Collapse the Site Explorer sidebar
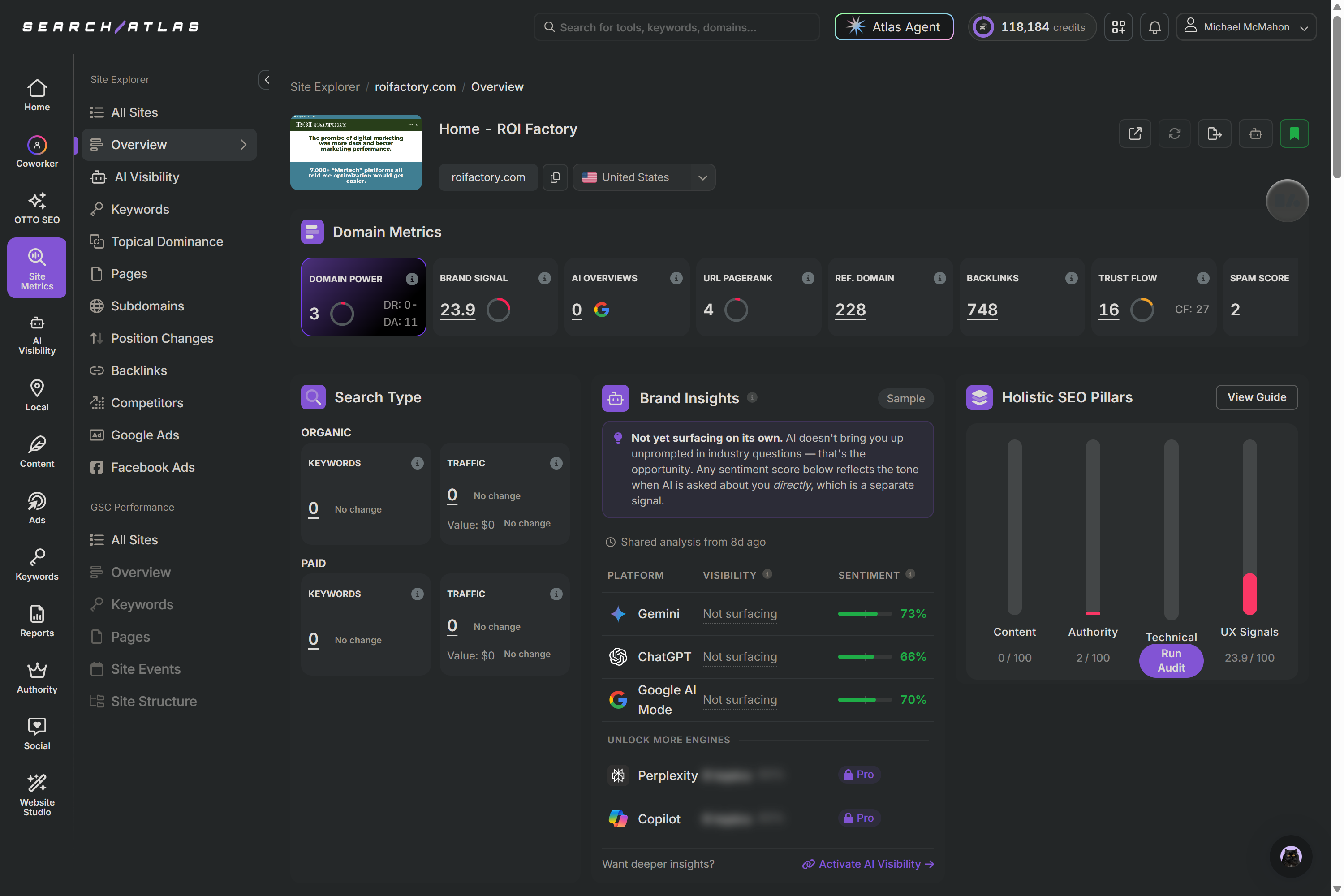The width and height of the screenshot is (1344, 896). tap(266, 79)
